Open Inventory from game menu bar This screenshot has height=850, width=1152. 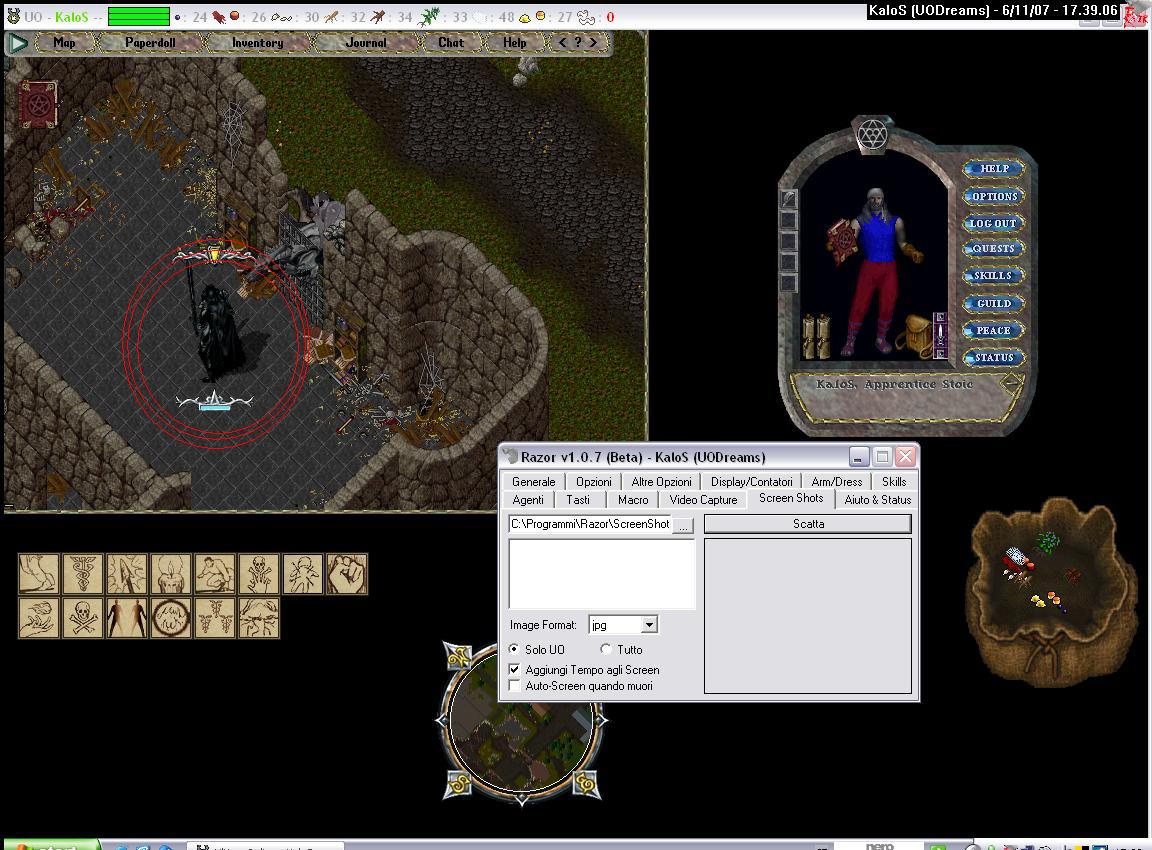[257, 43]
